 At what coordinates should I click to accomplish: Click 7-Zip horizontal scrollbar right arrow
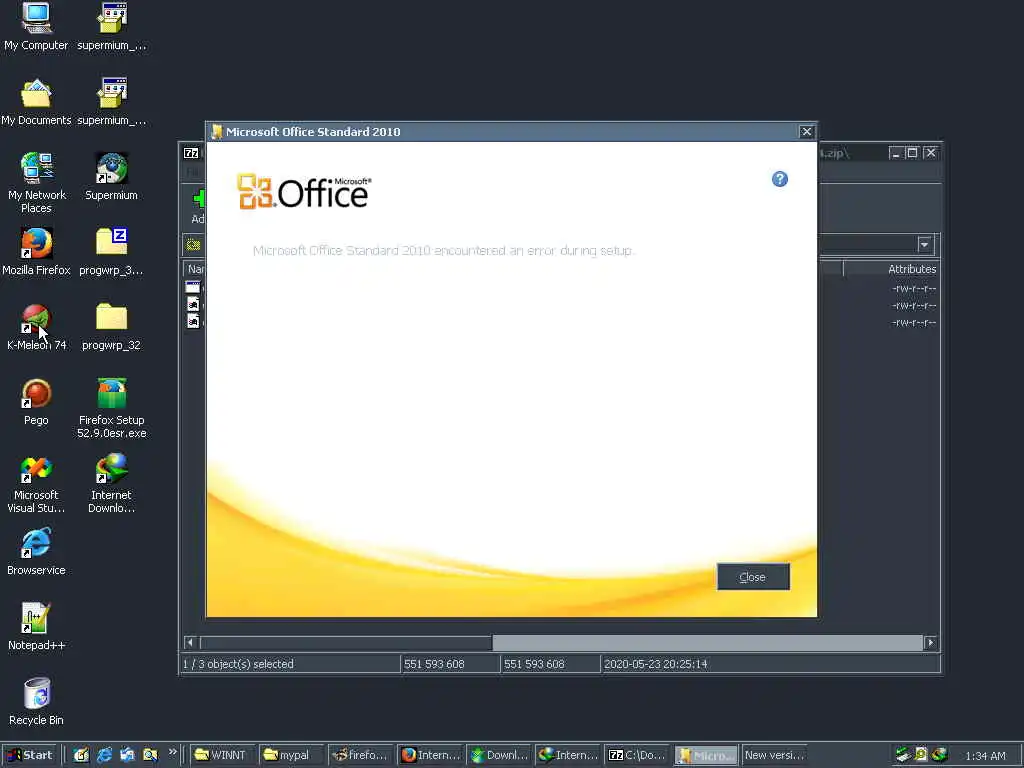coord(931,643)
